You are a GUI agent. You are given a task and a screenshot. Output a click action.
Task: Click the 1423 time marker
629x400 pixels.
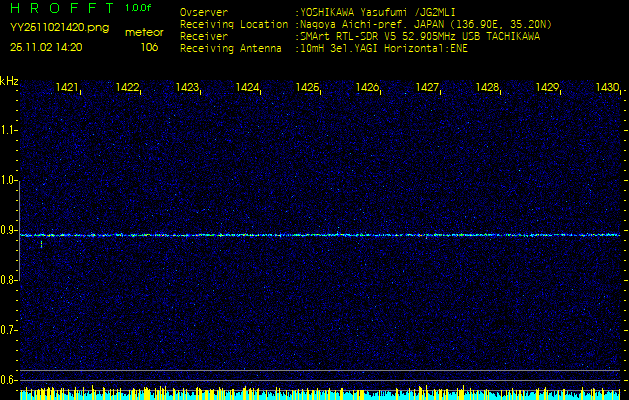point(188,88)
